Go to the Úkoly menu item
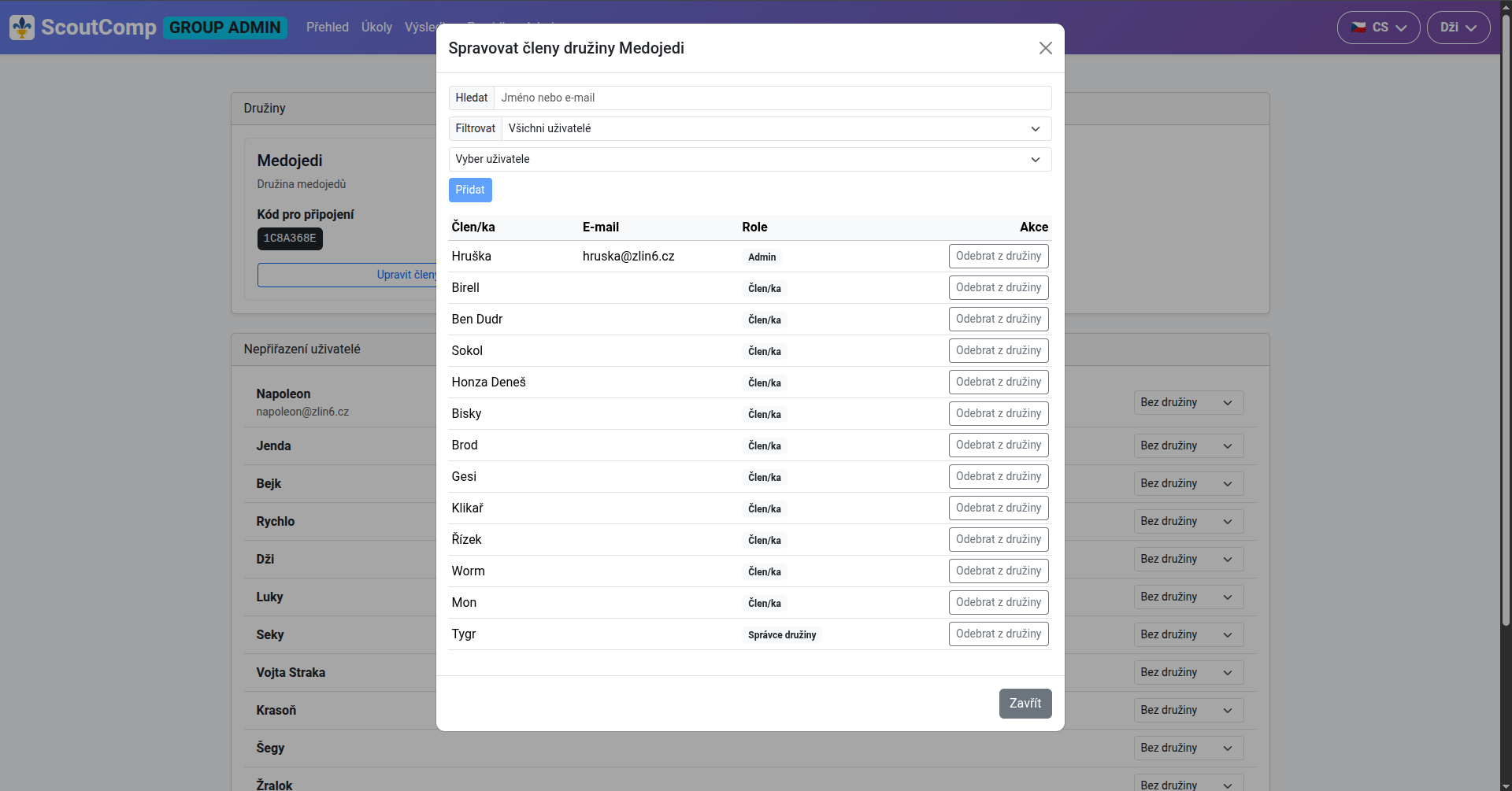1512x791 pixels. click(x=376, y=28)
